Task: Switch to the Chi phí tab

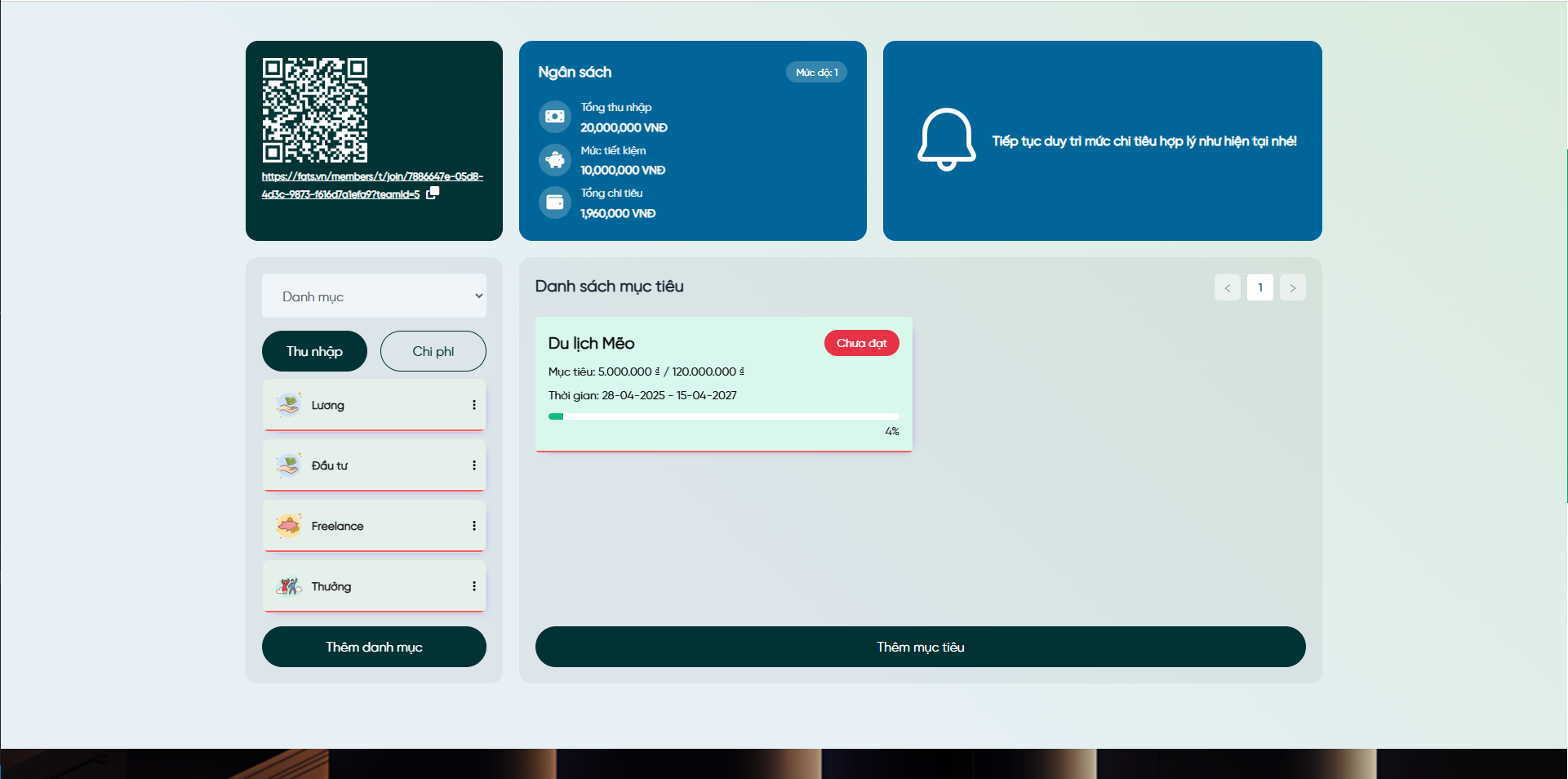Action: [433, 351]
